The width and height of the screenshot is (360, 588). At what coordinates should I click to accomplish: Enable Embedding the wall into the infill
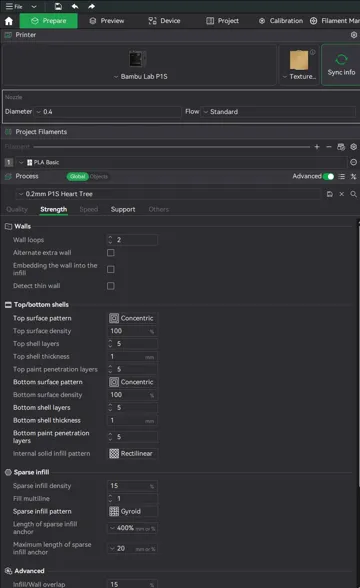[x=111, y=269]
